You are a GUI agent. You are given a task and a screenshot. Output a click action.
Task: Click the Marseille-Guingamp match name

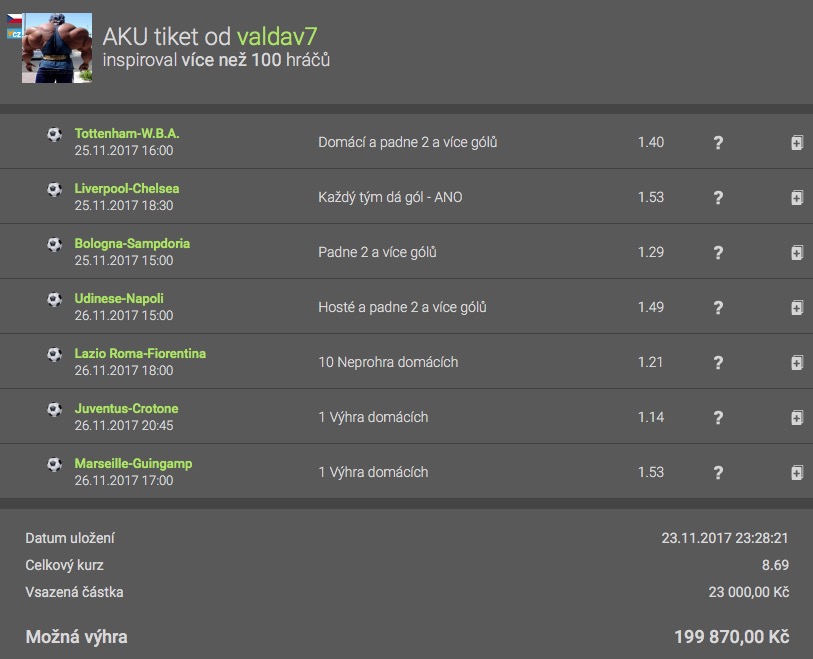(x=133, y=463)
